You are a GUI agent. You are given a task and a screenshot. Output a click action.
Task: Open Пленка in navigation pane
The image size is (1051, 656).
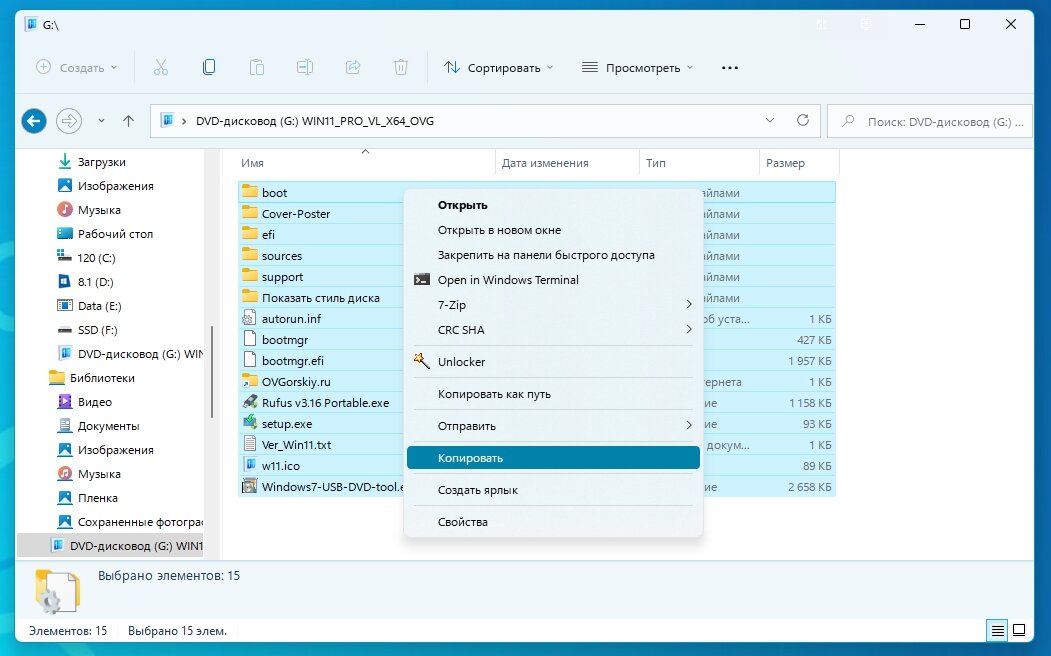97,497
